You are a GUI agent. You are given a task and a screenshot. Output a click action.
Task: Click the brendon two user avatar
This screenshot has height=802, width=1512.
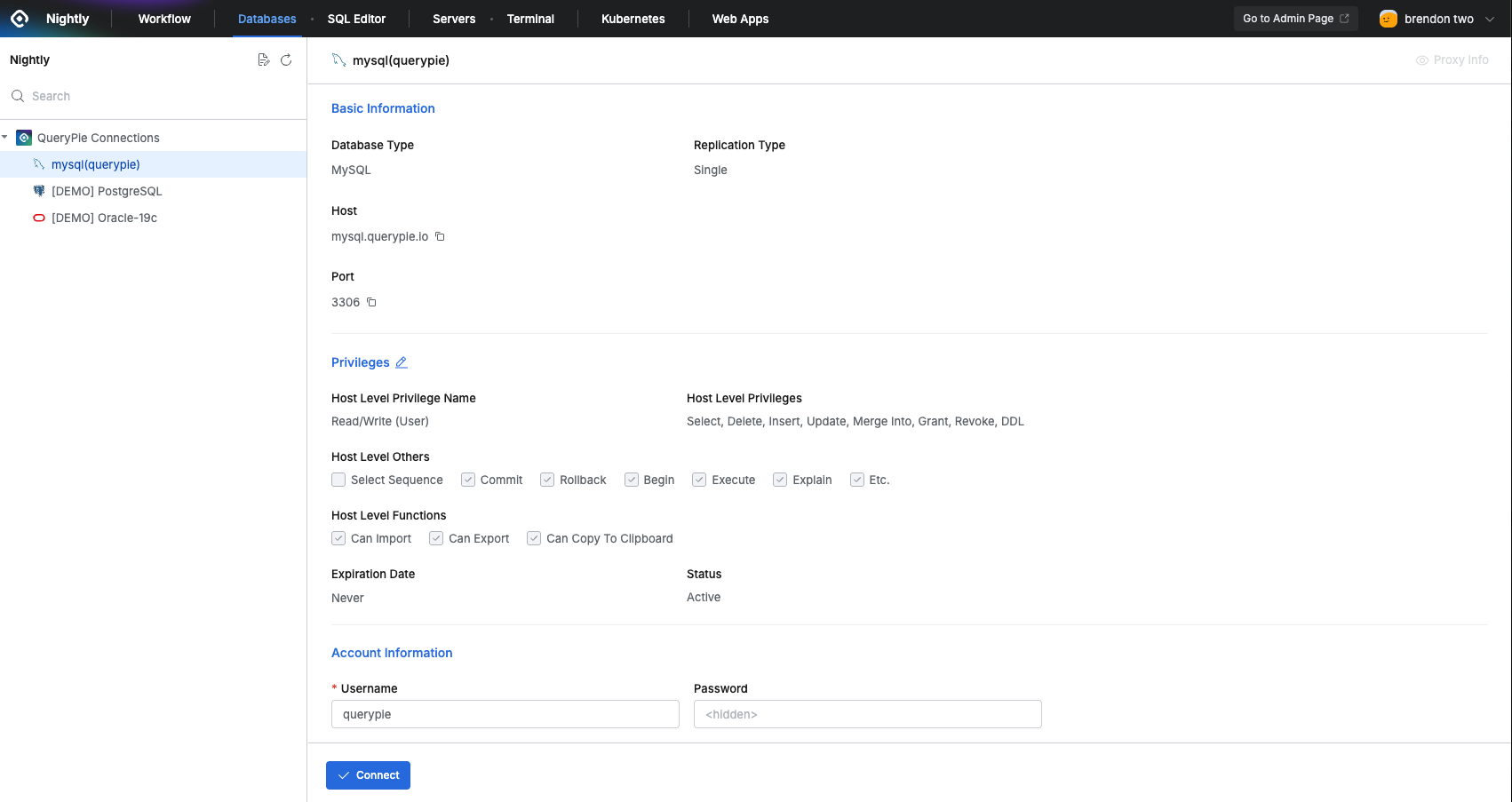click(1388, 19)
